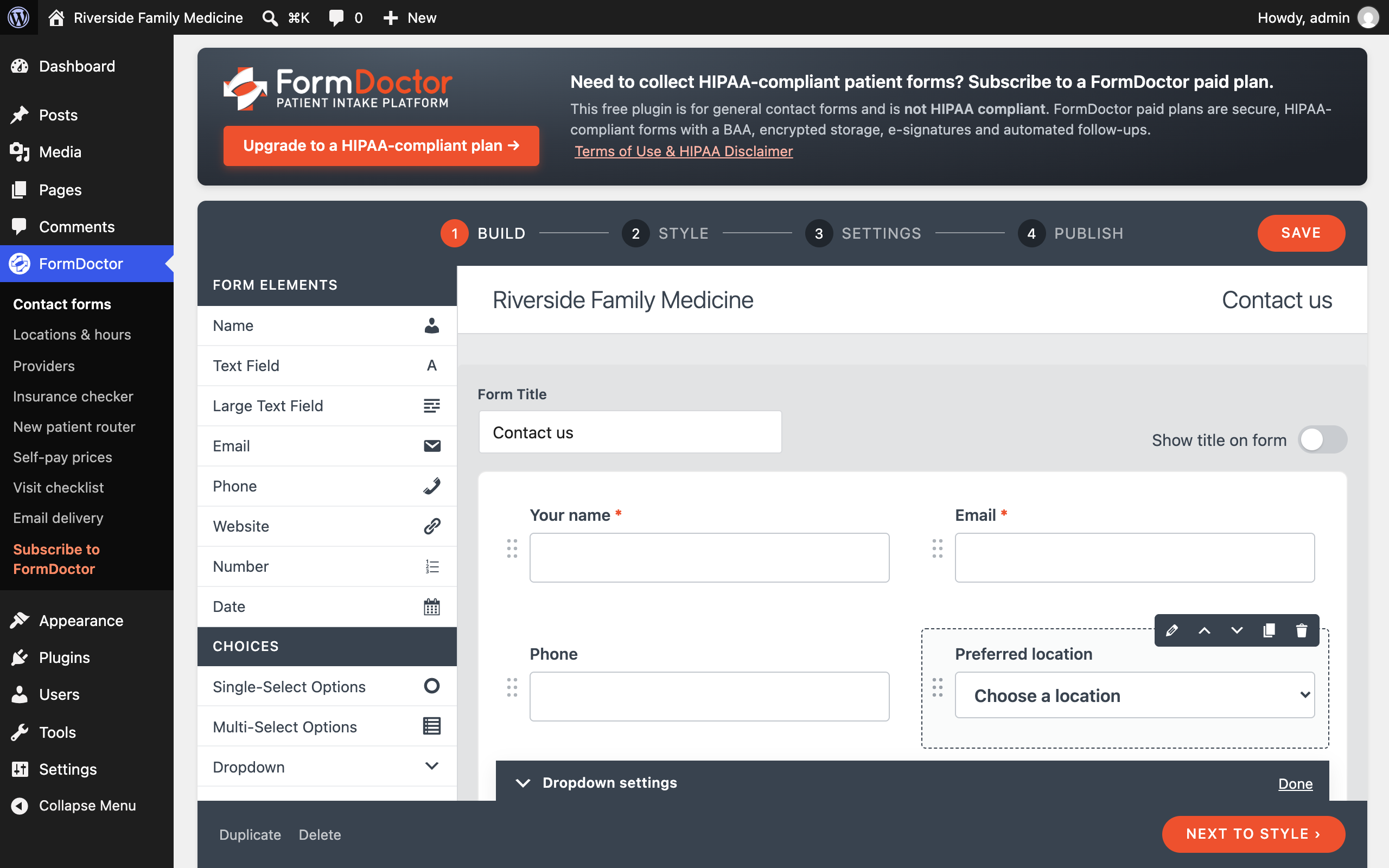The height and width of the screenshot is (868, 1389).
Task: Open the admin bar search icon
Action: pyautogui.click(x=270, y=18)
